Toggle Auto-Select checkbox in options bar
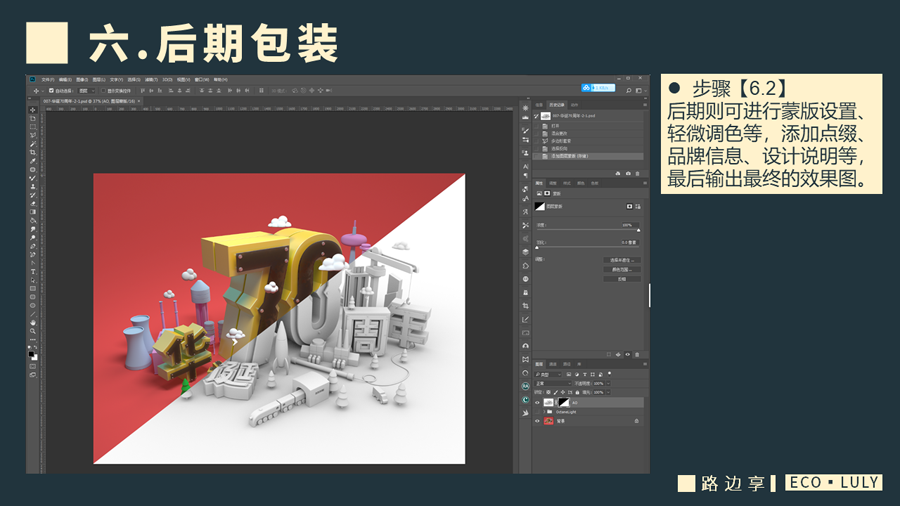This screenshot has width=900, height=506. (52, 91)
